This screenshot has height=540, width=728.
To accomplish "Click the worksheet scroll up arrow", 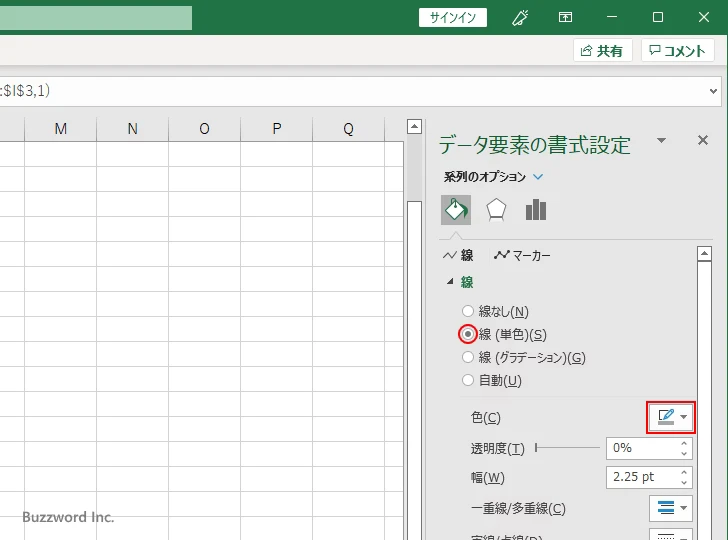I will [414, 126].
